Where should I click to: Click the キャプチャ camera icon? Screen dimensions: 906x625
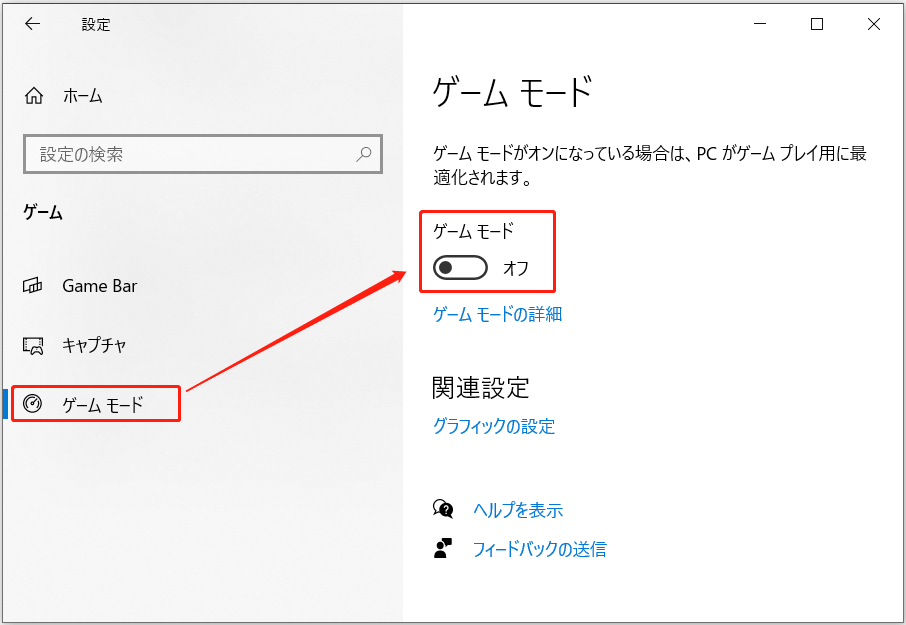pyautogui.click(x=34, y=345)
